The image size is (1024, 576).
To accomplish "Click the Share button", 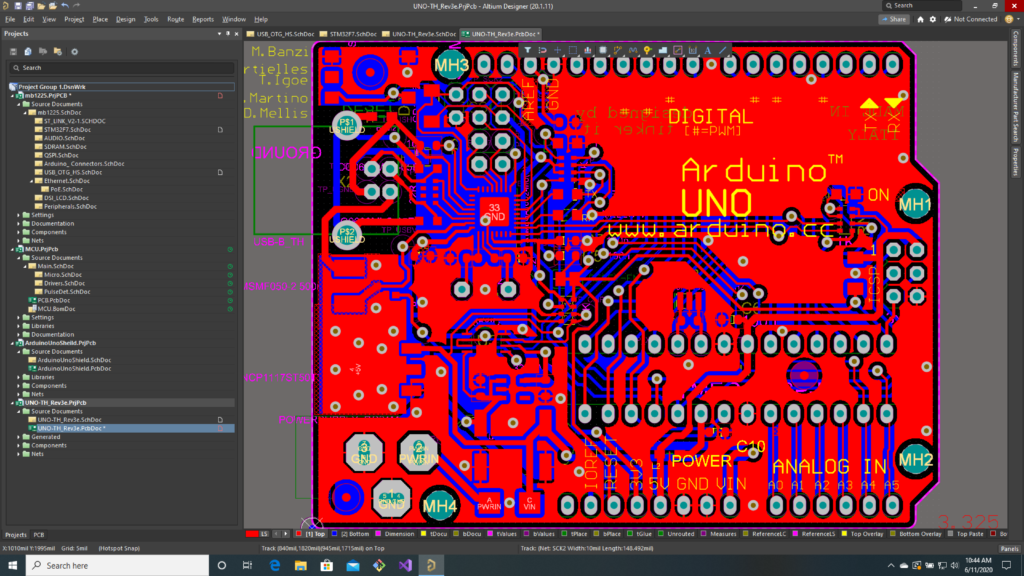I will (x=894, y=19).
